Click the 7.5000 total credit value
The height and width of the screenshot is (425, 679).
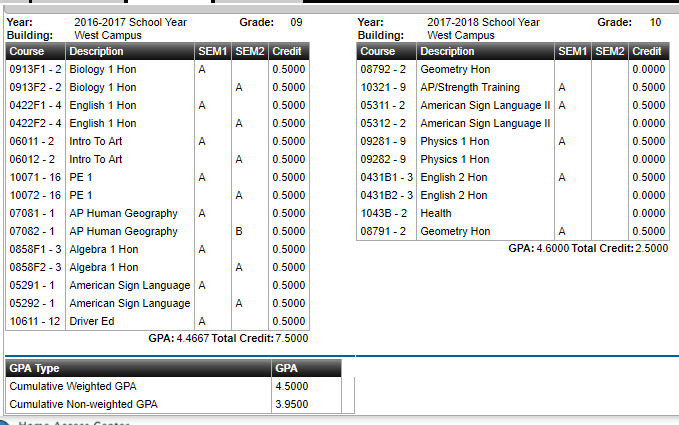tap(292, 338)
